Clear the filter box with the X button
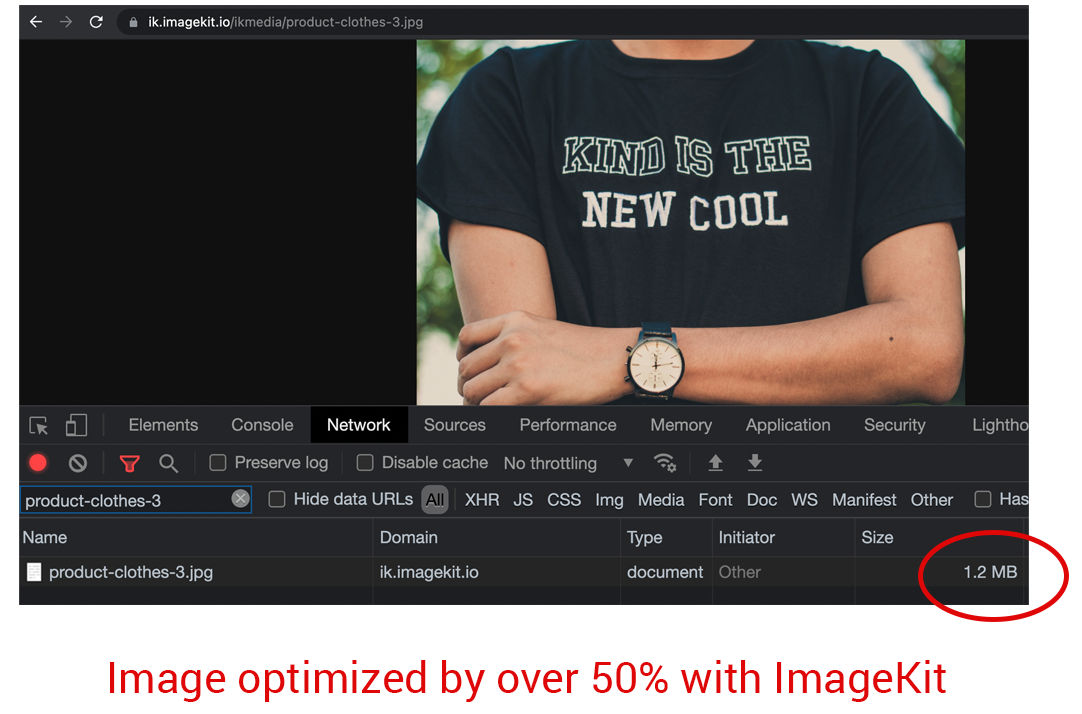 pyautogui.click(x=238, y=499)
